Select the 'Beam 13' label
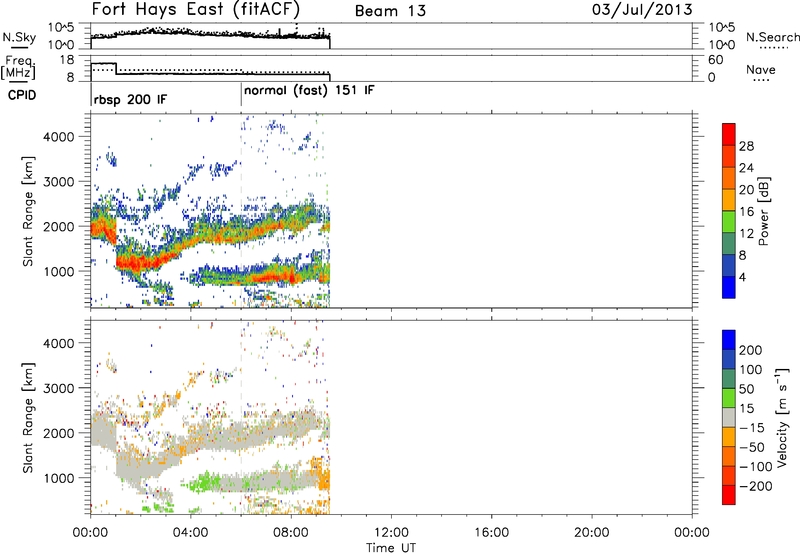Image resolution: width=800 pixels, height=554 pixels. (390, 11)
